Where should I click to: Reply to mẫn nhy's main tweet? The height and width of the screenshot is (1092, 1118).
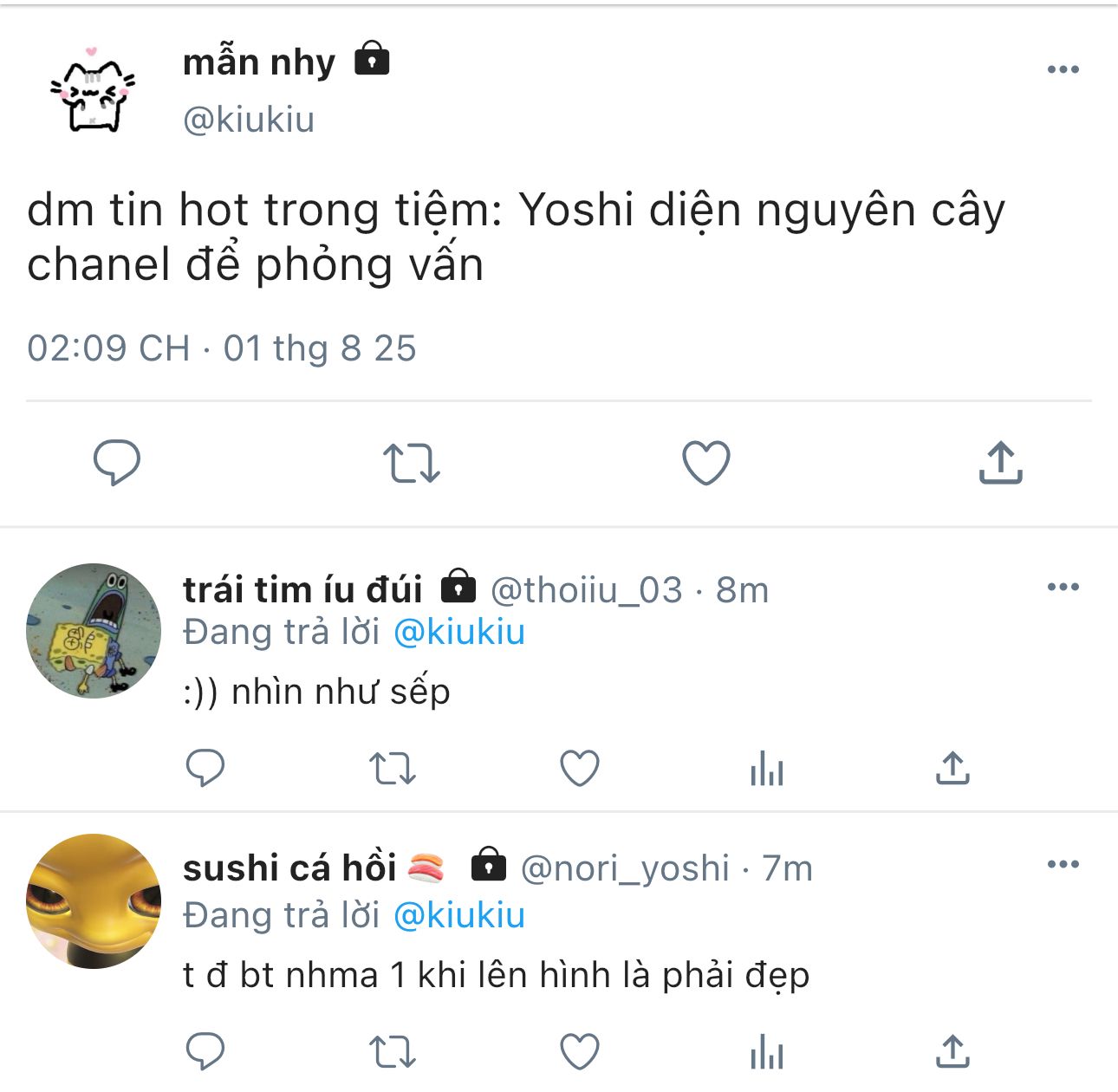[117, 463]
